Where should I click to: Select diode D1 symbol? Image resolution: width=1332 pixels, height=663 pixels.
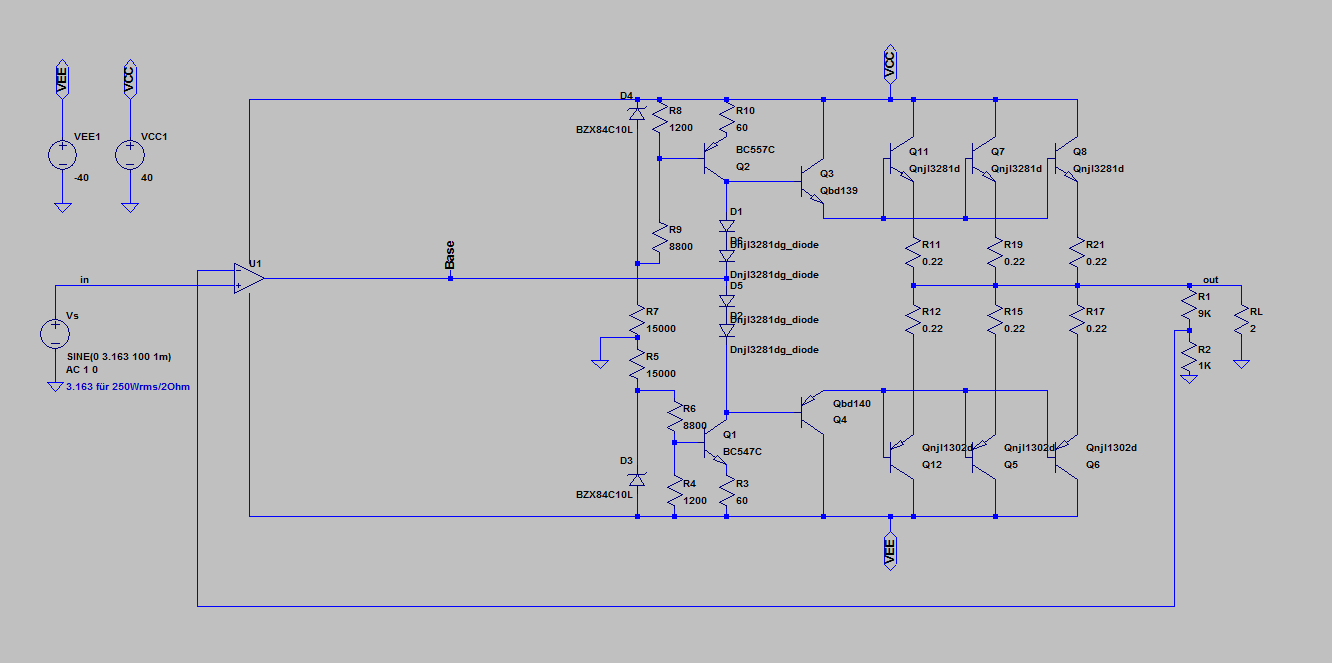click(x=727, y=226)
